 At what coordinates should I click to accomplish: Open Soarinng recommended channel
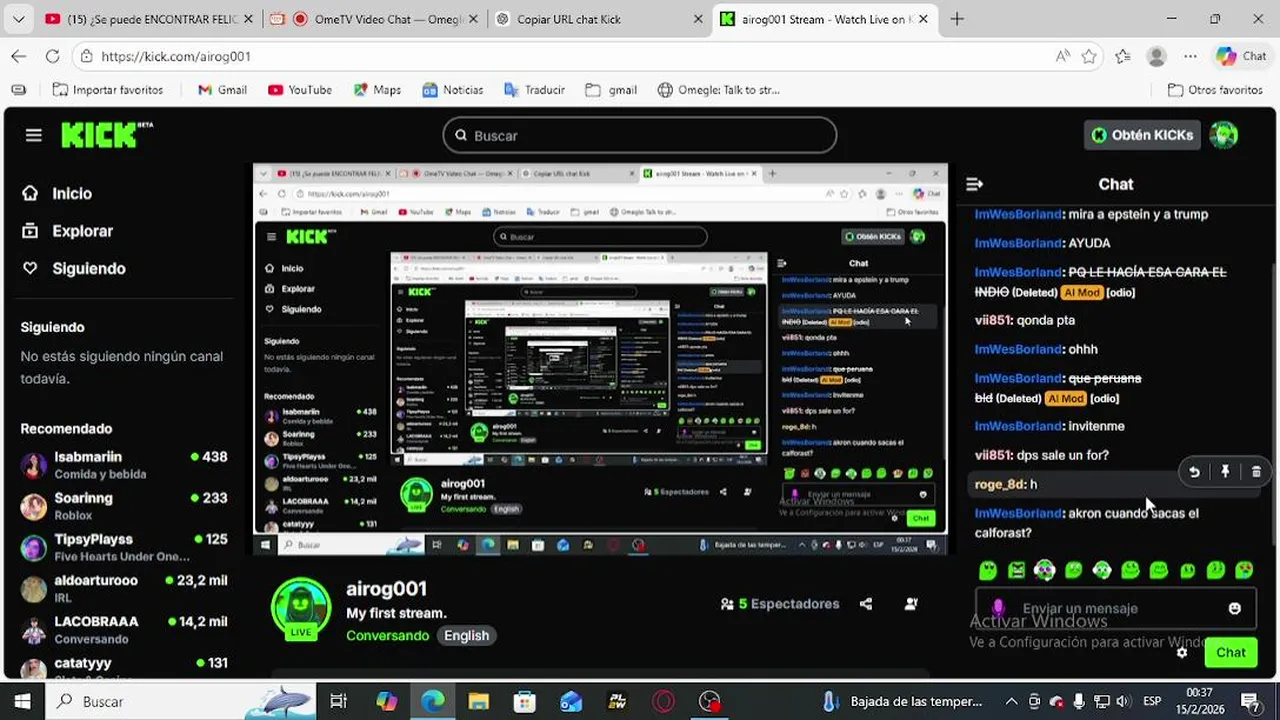[123, 506]
